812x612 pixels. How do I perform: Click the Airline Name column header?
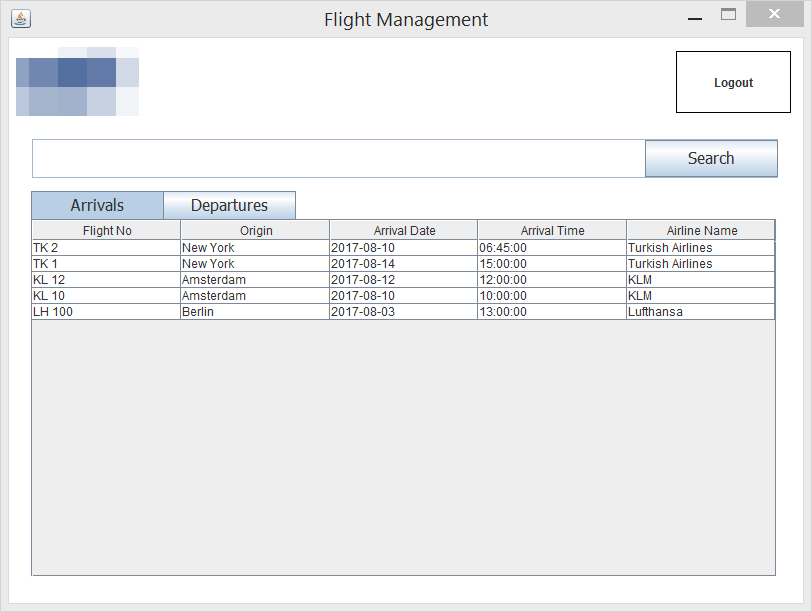(700, 230)
